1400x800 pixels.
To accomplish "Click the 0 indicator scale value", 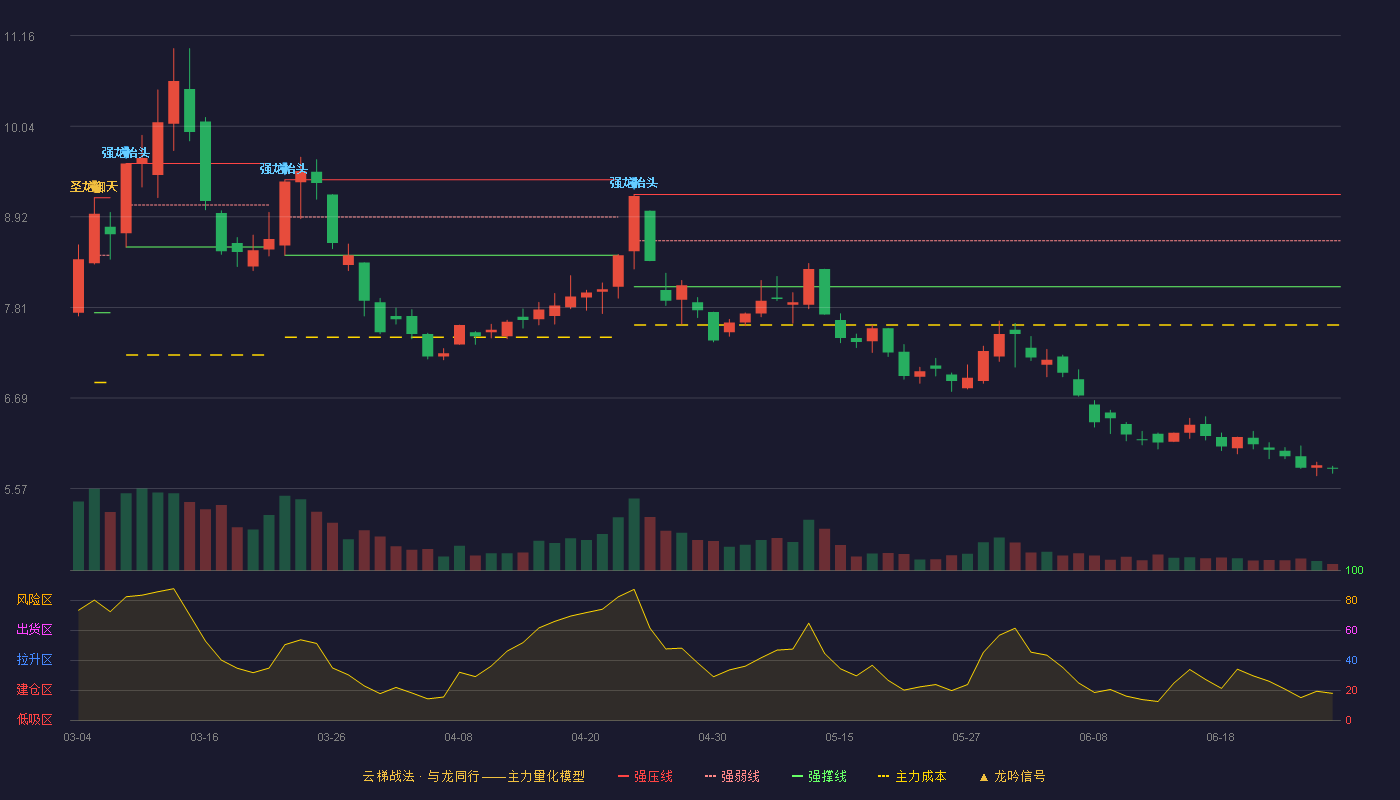I will click(x=1348, y=720).
